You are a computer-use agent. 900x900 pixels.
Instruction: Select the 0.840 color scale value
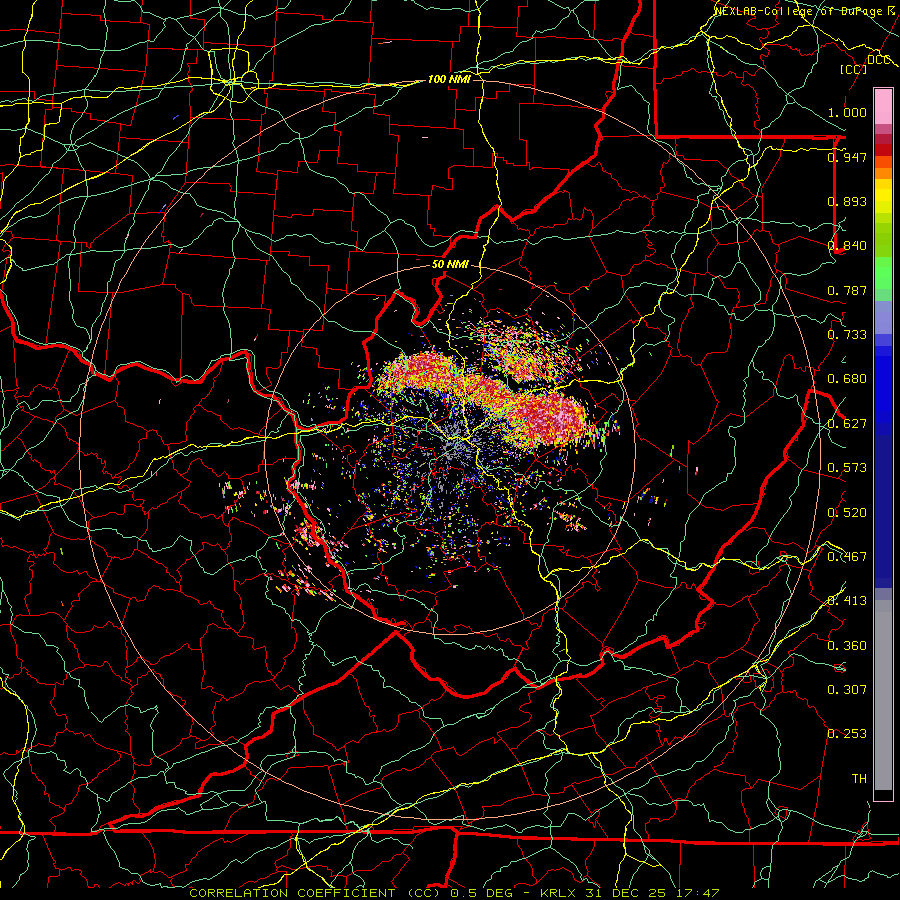click(847, 246)
